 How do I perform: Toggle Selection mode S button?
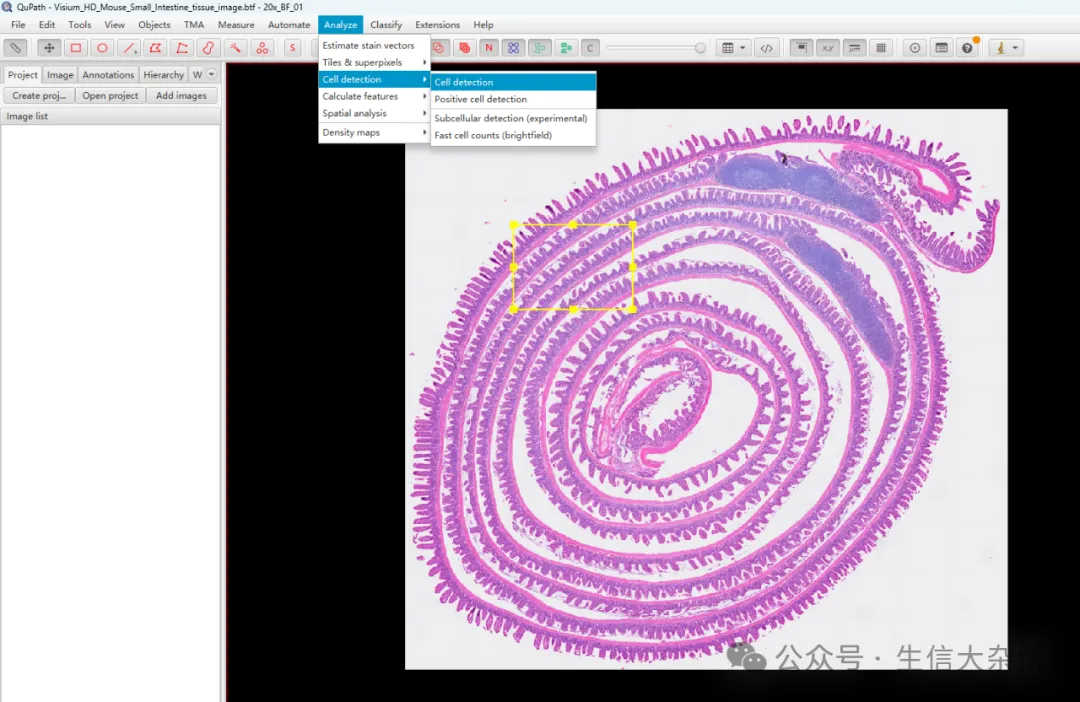(293, 48)
